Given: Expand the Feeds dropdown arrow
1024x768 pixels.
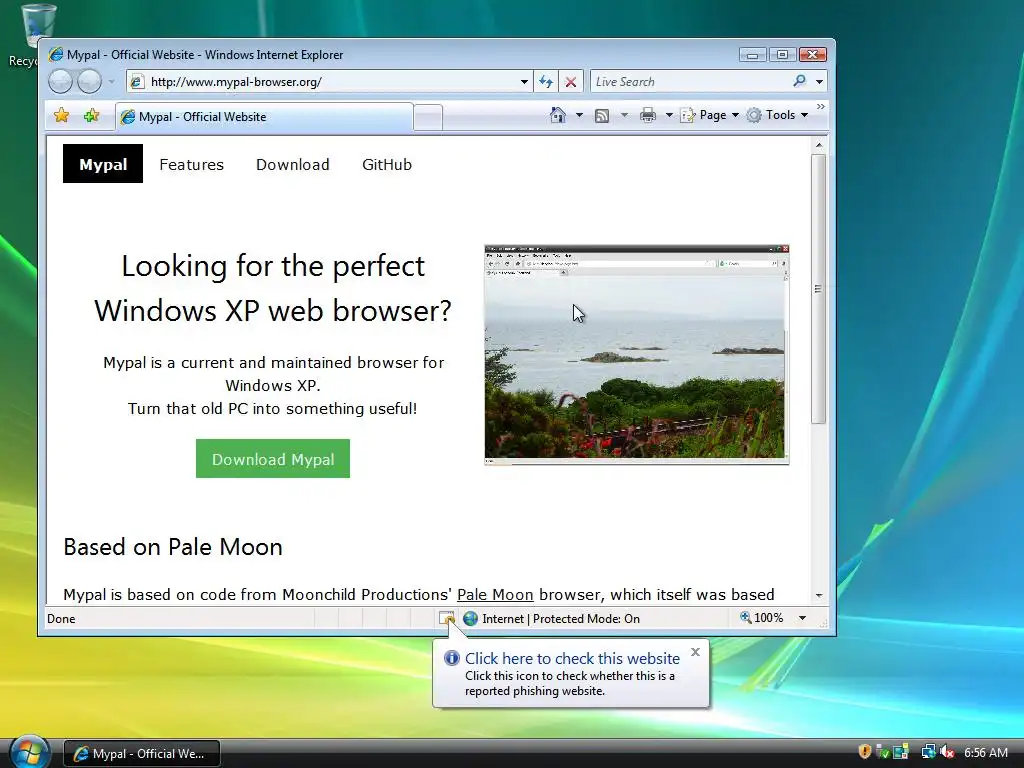Looking at the screenshot, I should [624, 115].
